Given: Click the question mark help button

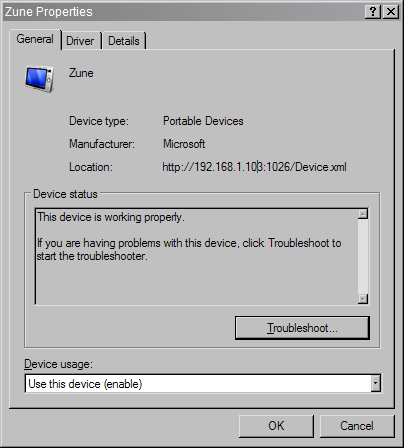Looking at the screenshot, I should (x=373, y=12).
